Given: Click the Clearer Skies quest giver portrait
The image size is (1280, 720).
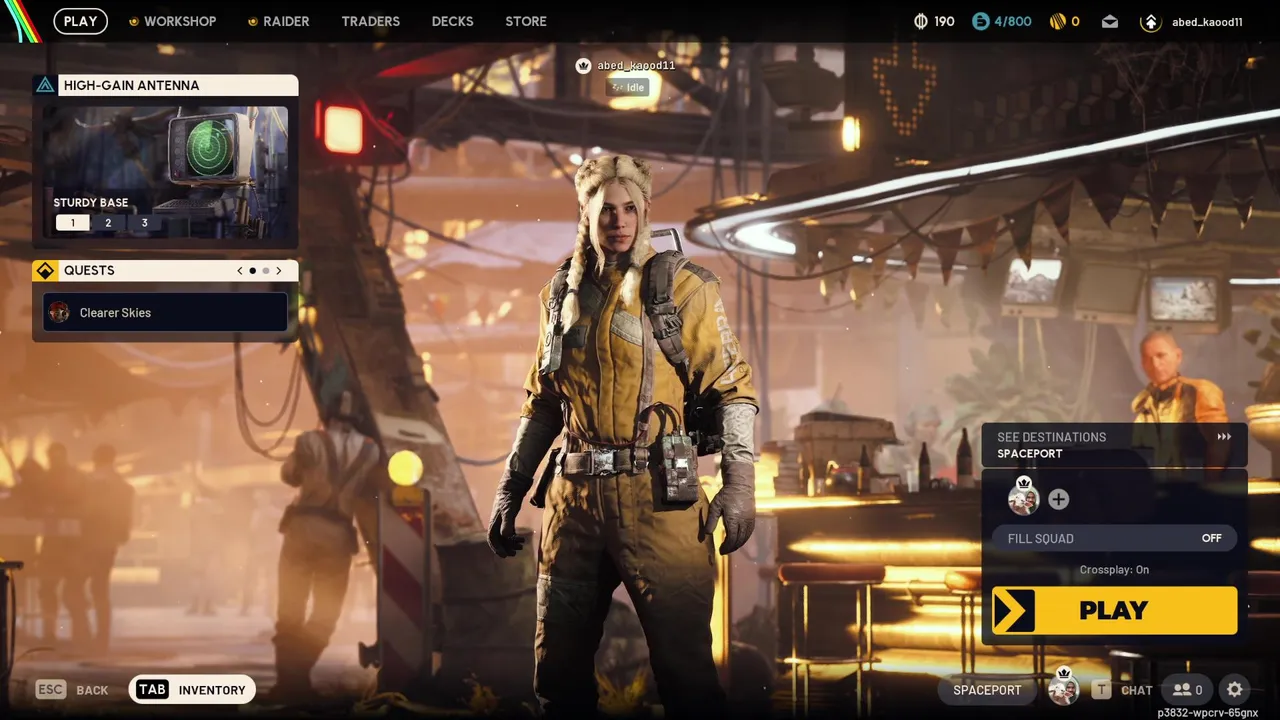Looking at the screenshot, I should 59,312.
